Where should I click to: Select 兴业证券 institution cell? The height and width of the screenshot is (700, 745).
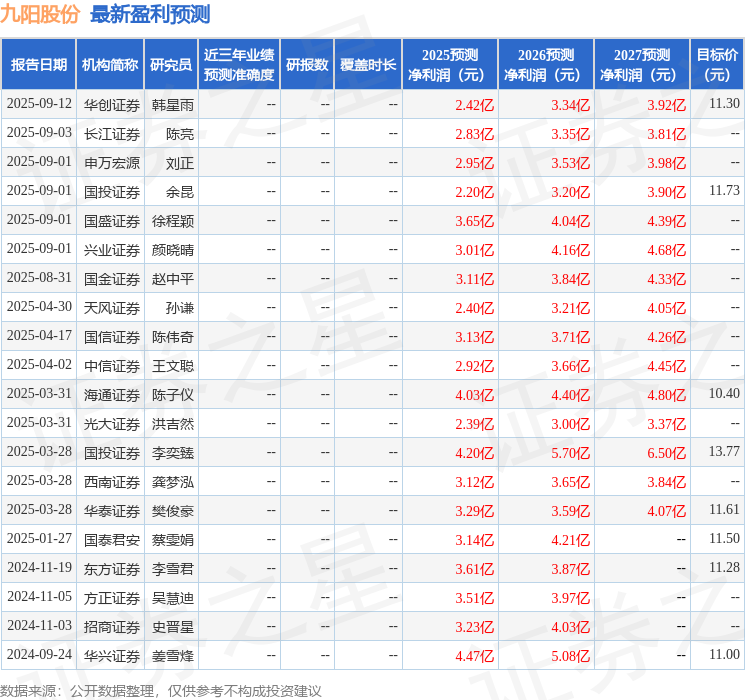point(112,250)
